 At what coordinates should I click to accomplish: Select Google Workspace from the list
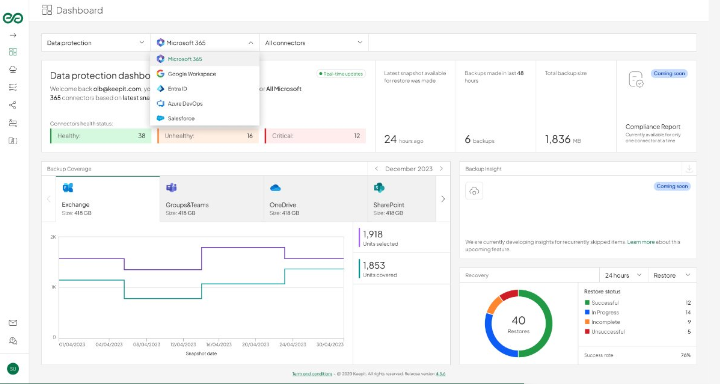(205, 73)
